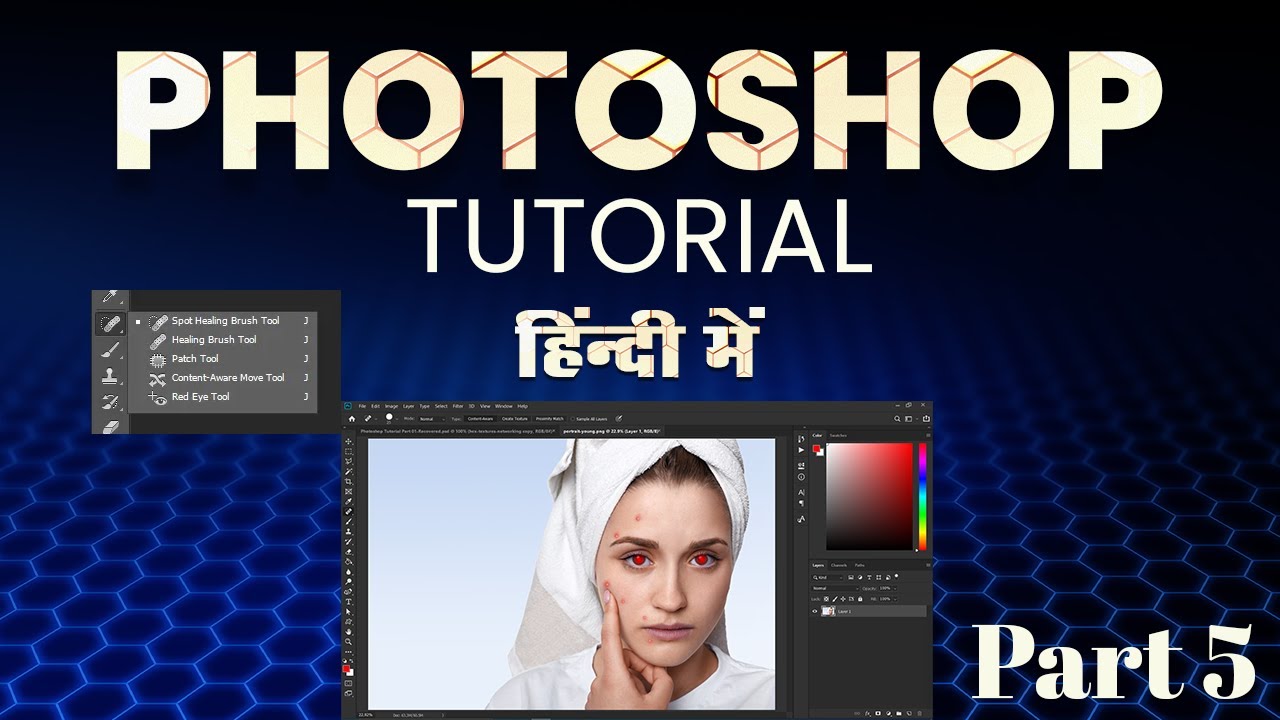
Task: Open Edit Toolbar three-dots icon
Action: pyautogui.click(x=348, y=652)
